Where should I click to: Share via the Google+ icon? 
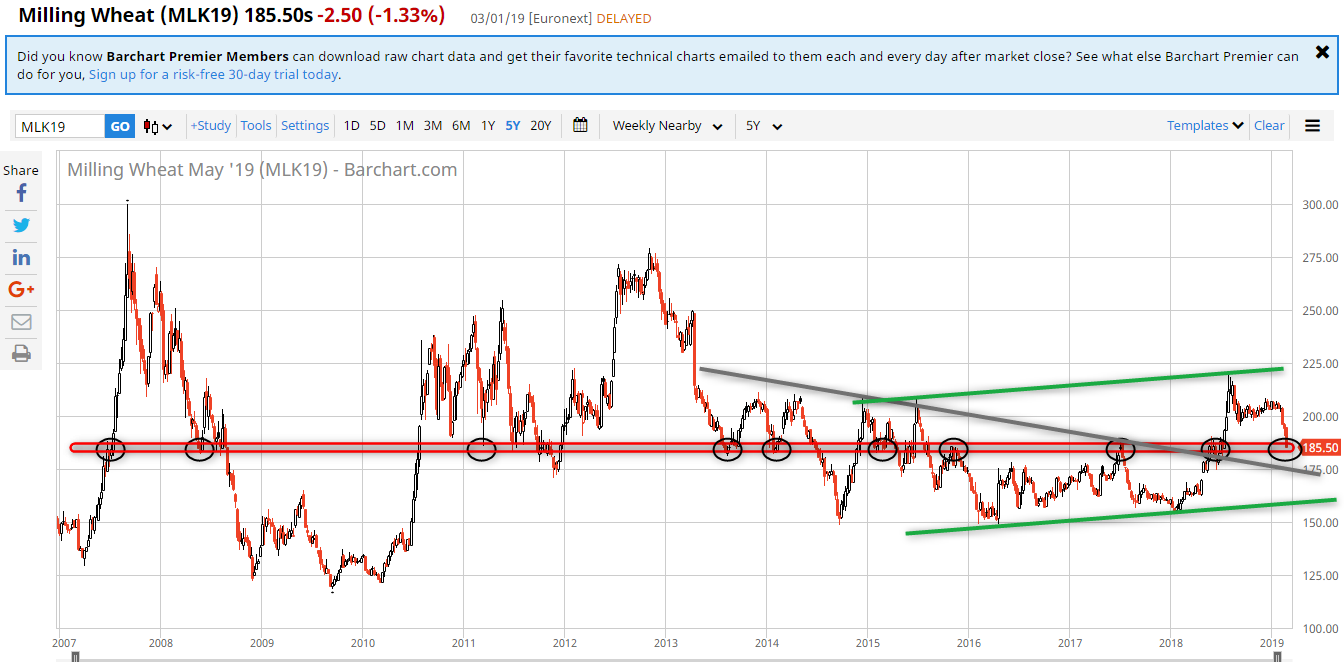click(x=21, y=289)
